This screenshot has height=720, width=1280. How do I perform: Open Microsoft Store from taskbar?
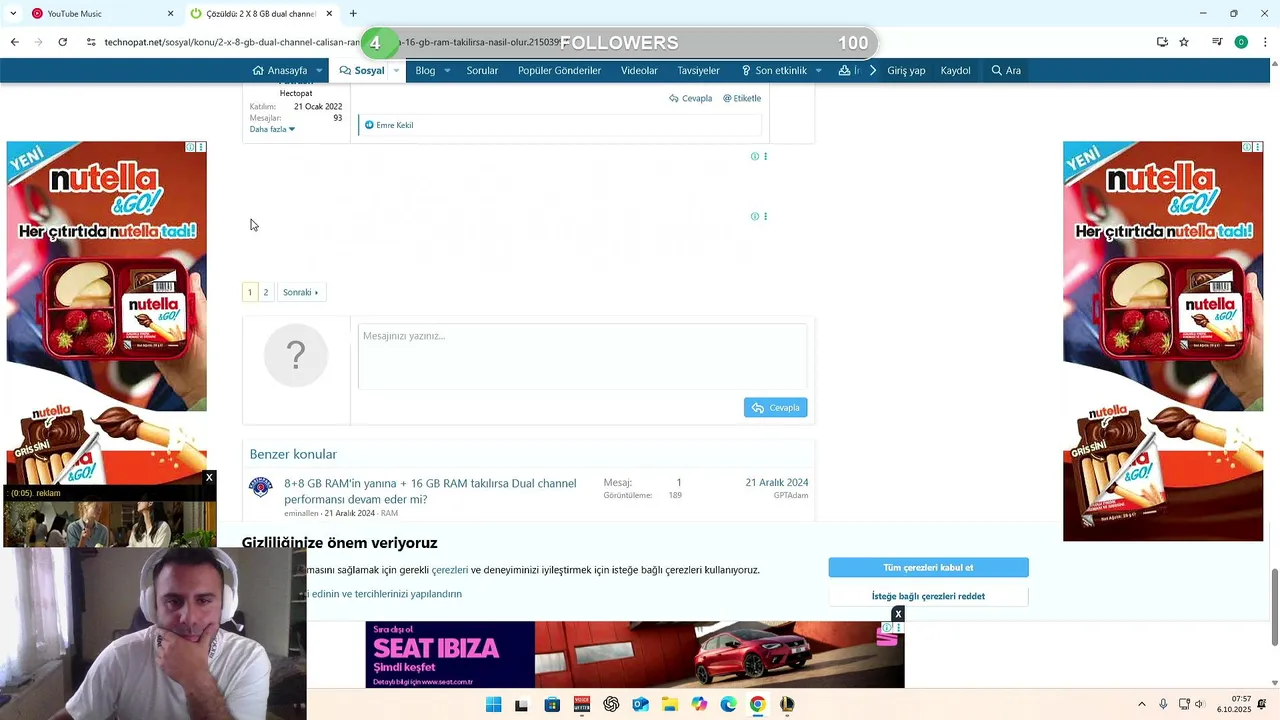click(552, 704)
